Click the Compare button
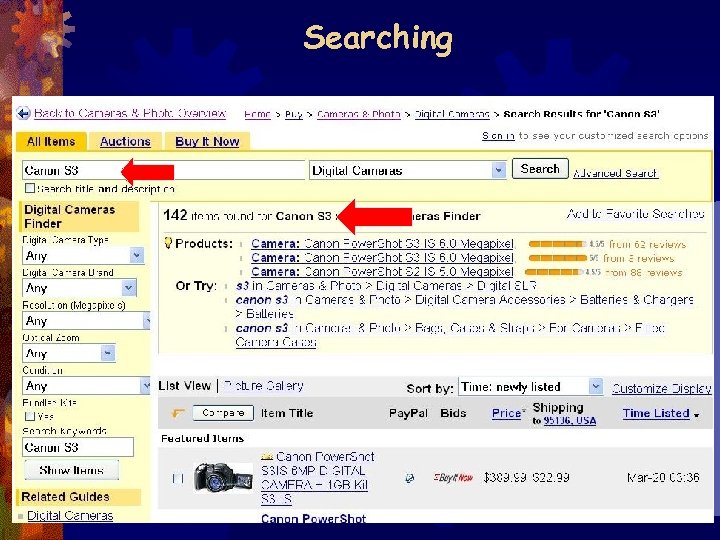Viewport: 720px width, 540px height. pos(223,413)
